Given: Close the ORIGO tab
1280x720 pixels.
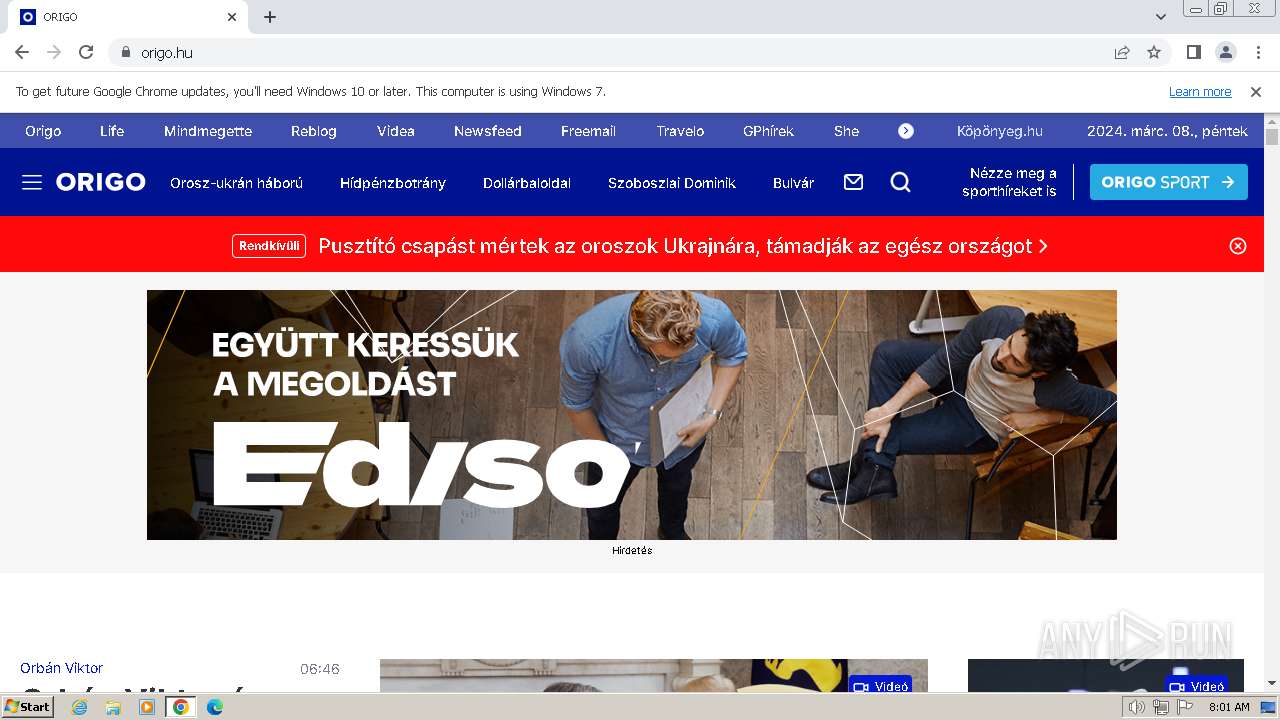Looking at the screenshot, I should (232, 17).
